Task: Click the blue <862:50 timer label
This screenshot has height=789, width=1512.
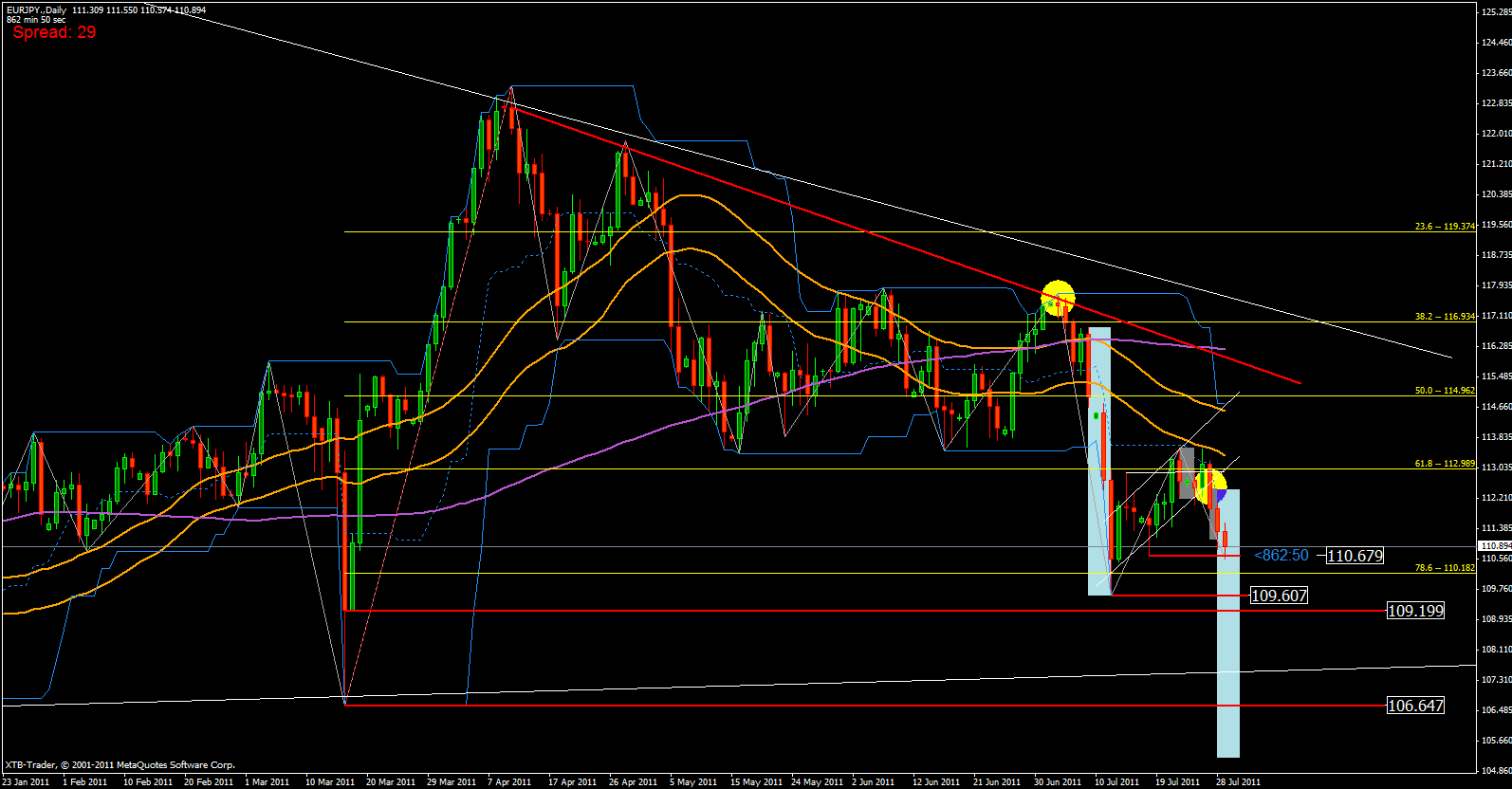Action: click(1282, 556)
